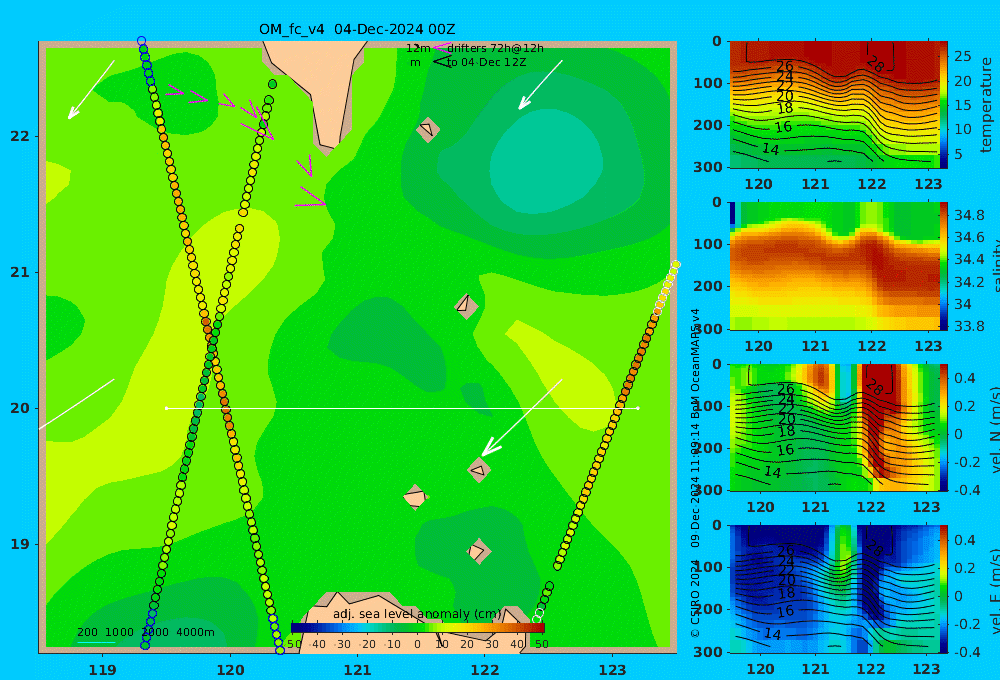This screenshot has height=680, width=1000.
Task: Select the vel. N colorbar
Action: [x=944, y=427]
